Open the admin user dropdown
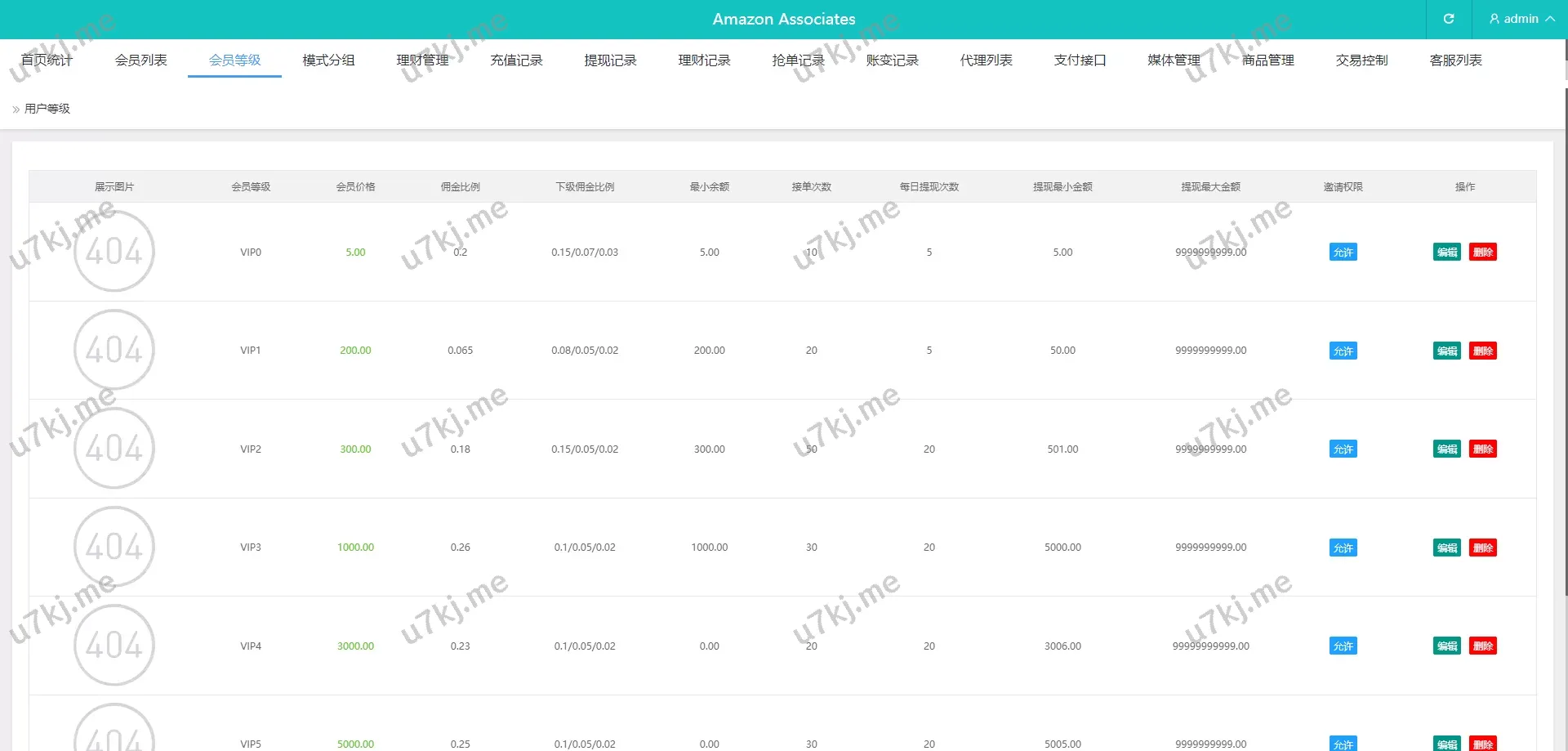The width and height of the screenshot is (1568, 751). (x=1521, y=19)
